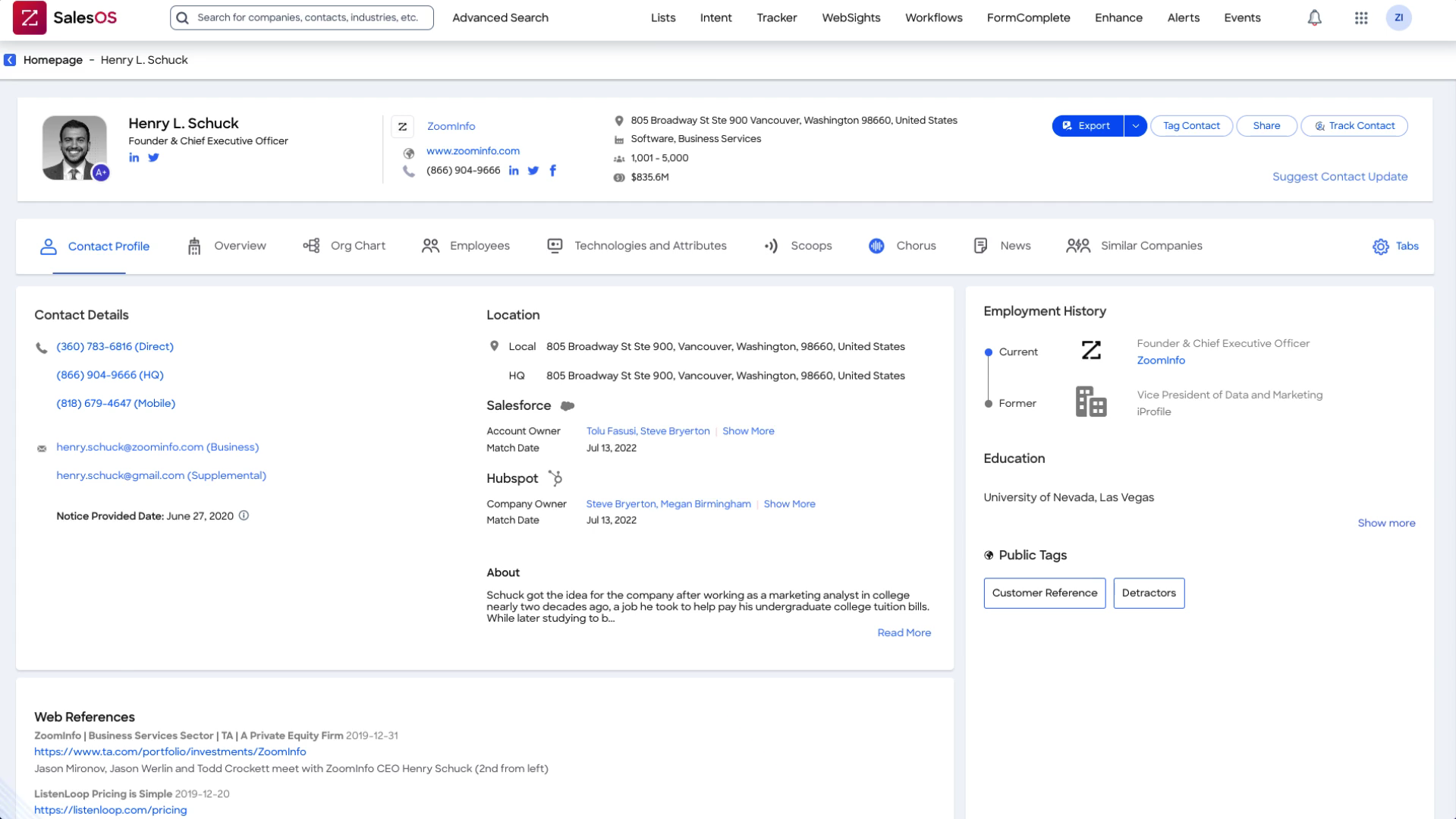
Task: Click the Tabs settings gear icon
Action: click(x=1381, y=247)
